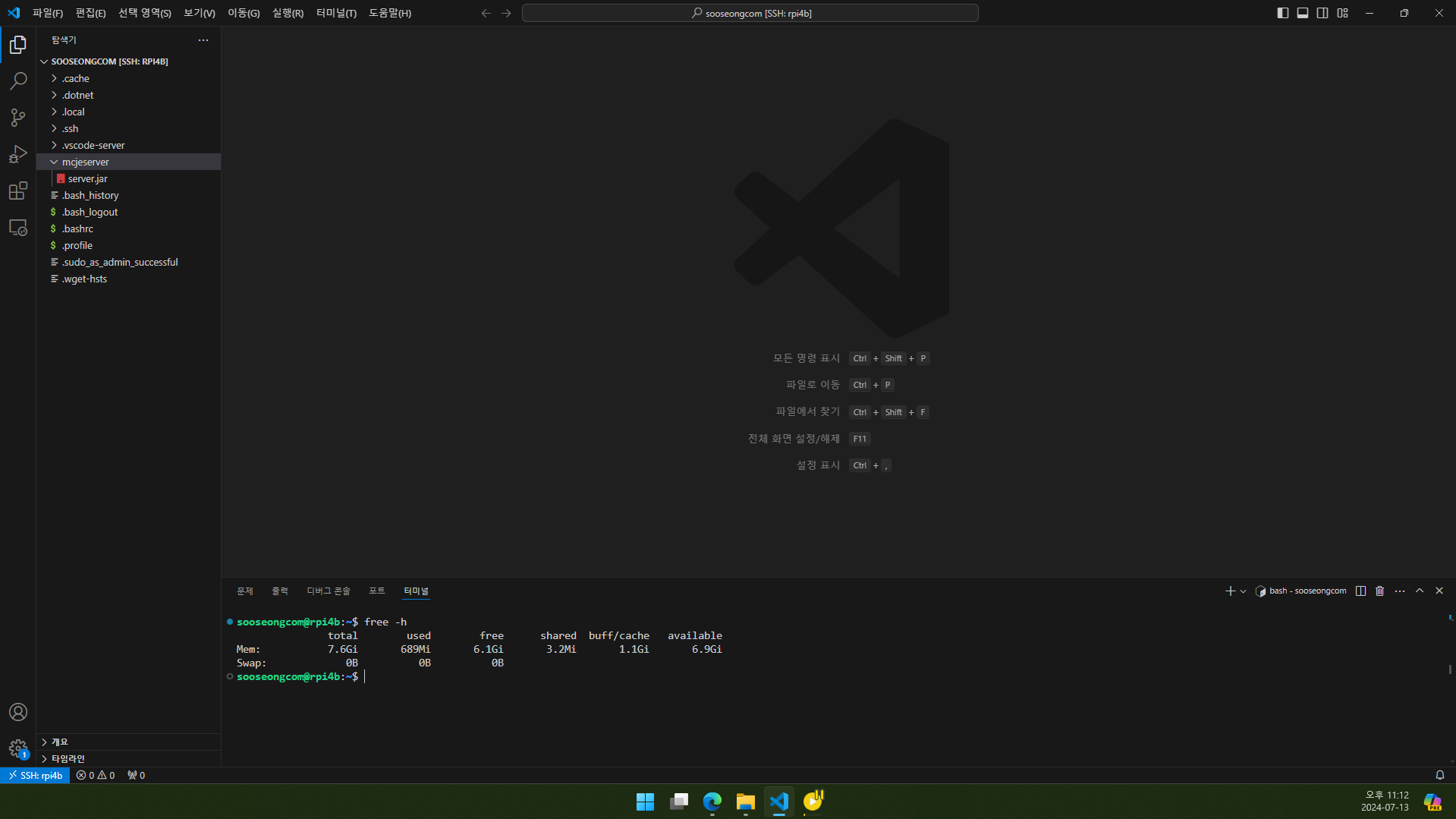Open the notifications bell in status bar
This screenshot has height=819, width=1456.
point(1439,775)
